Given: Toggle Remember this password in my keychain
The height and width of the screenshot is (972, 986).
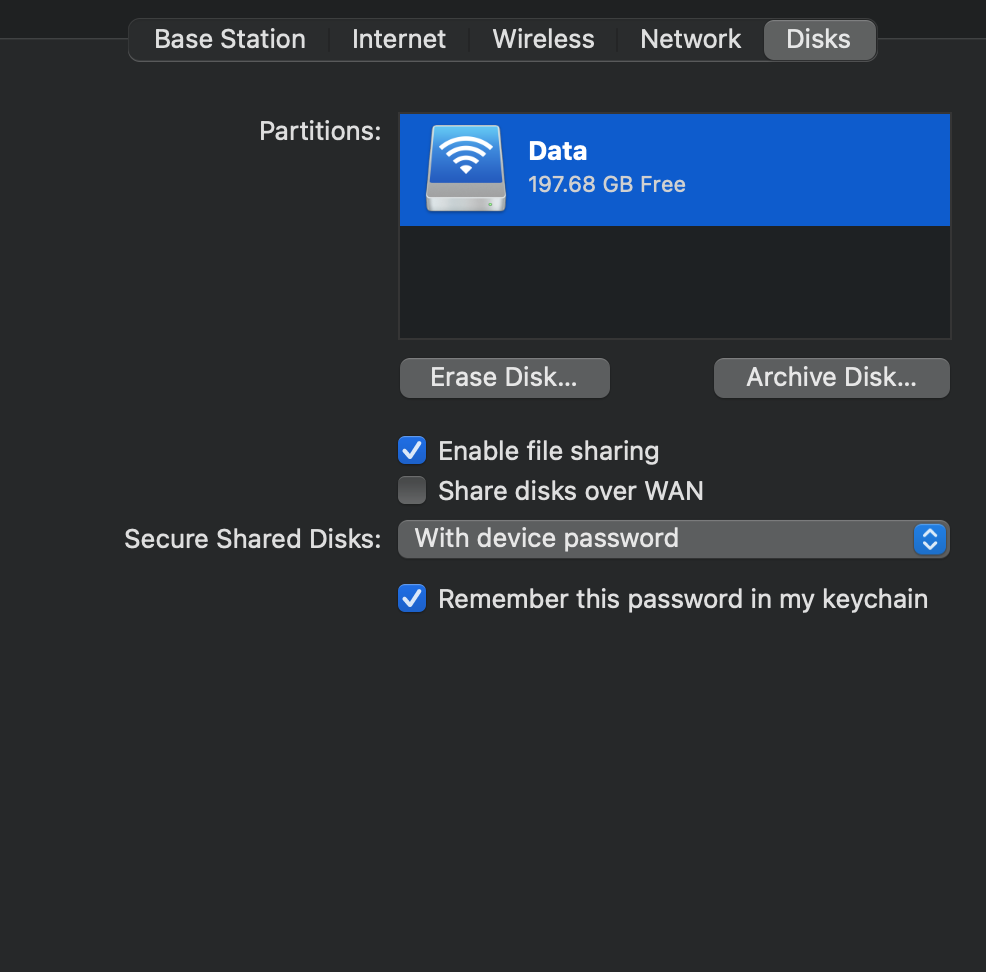Looking at the screenshot, I should pos(412,598).
